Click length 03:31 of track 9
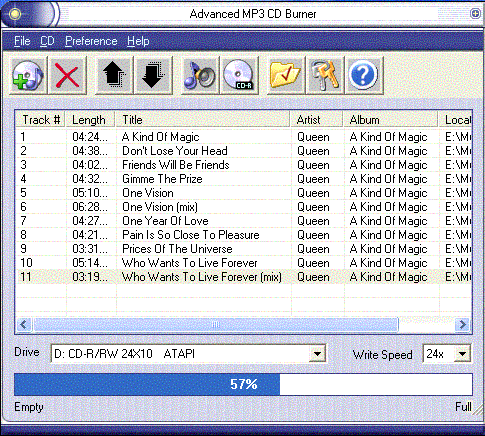This screenshot has height=436, width=485. point(90,249)
